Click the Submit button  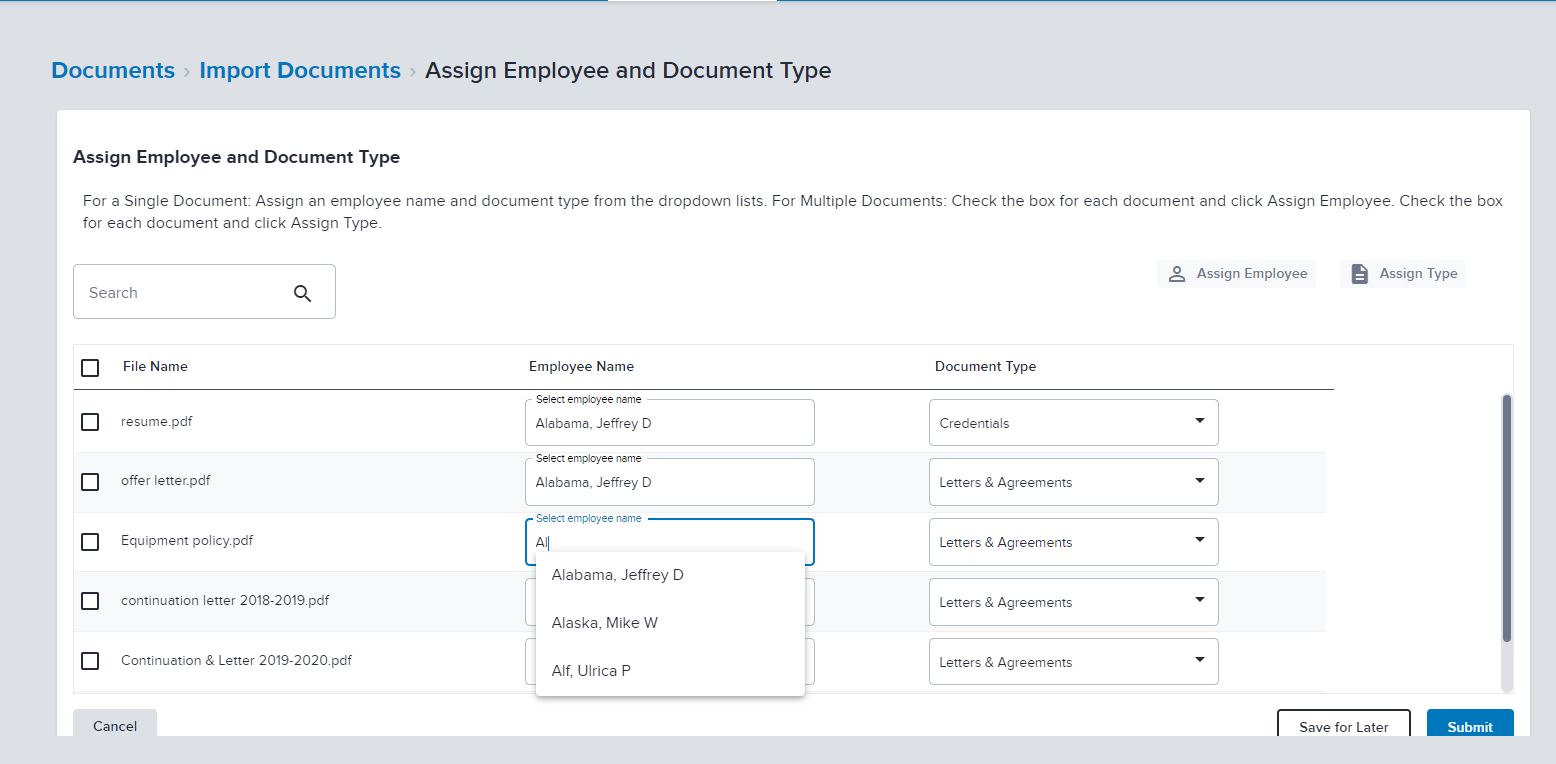[x=1469, y=726]
